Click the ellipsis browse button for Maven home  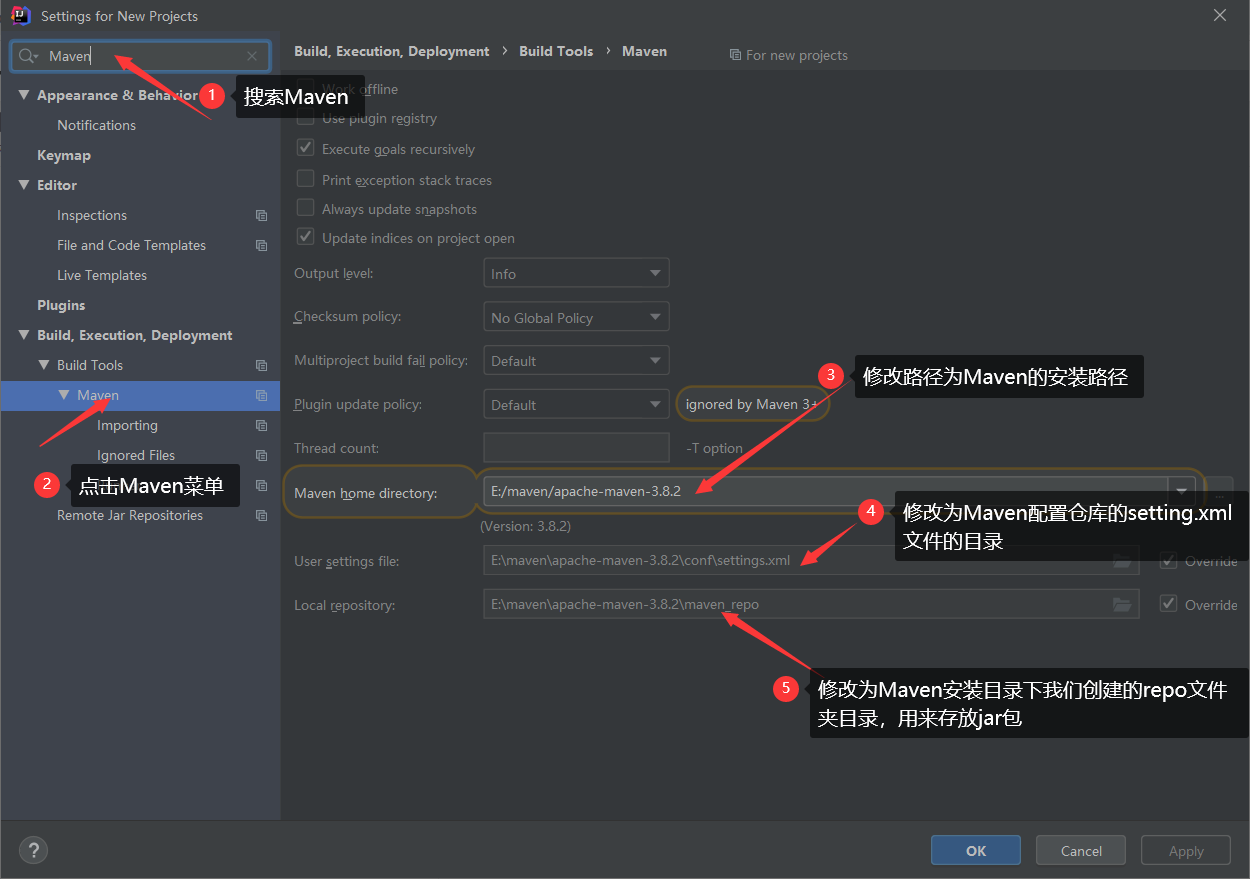1219,491
